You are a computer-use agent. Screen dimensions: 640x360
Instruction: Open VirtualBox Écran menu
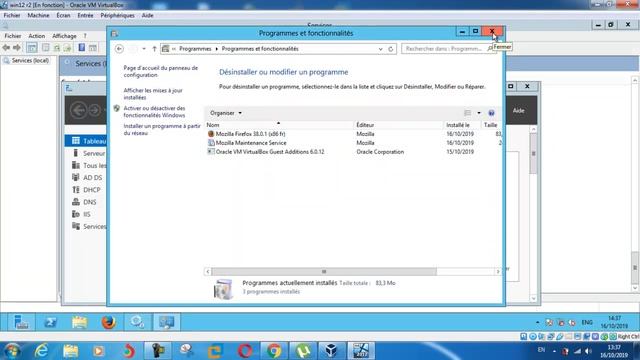(63, 15)
